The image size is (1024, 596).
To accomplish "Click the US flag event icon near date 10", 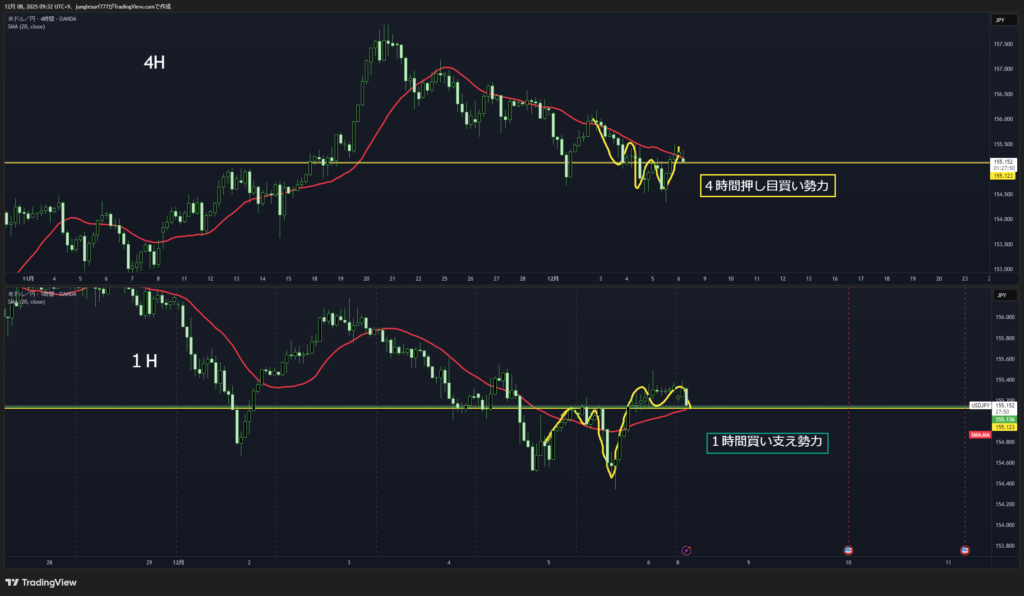I will (x=848, y=550).
